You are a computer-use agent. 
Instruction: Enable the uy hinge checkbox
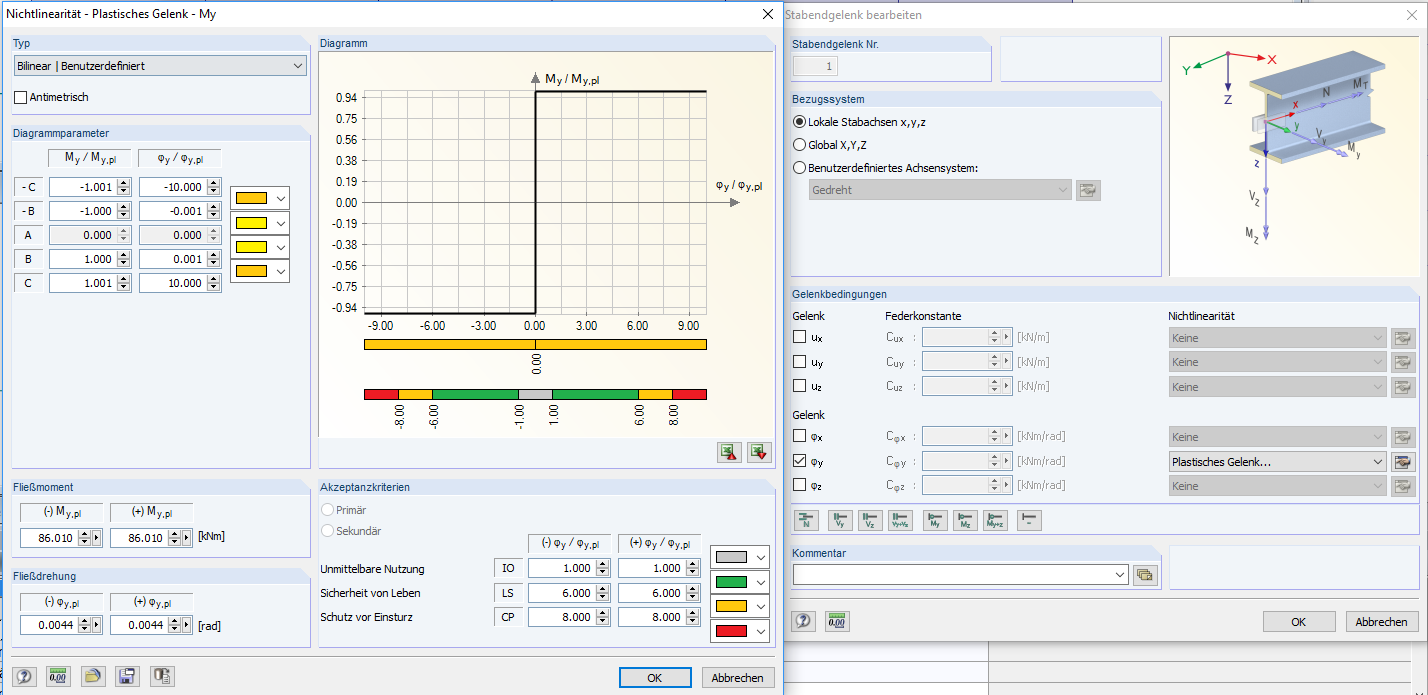[x=799, y=361]
